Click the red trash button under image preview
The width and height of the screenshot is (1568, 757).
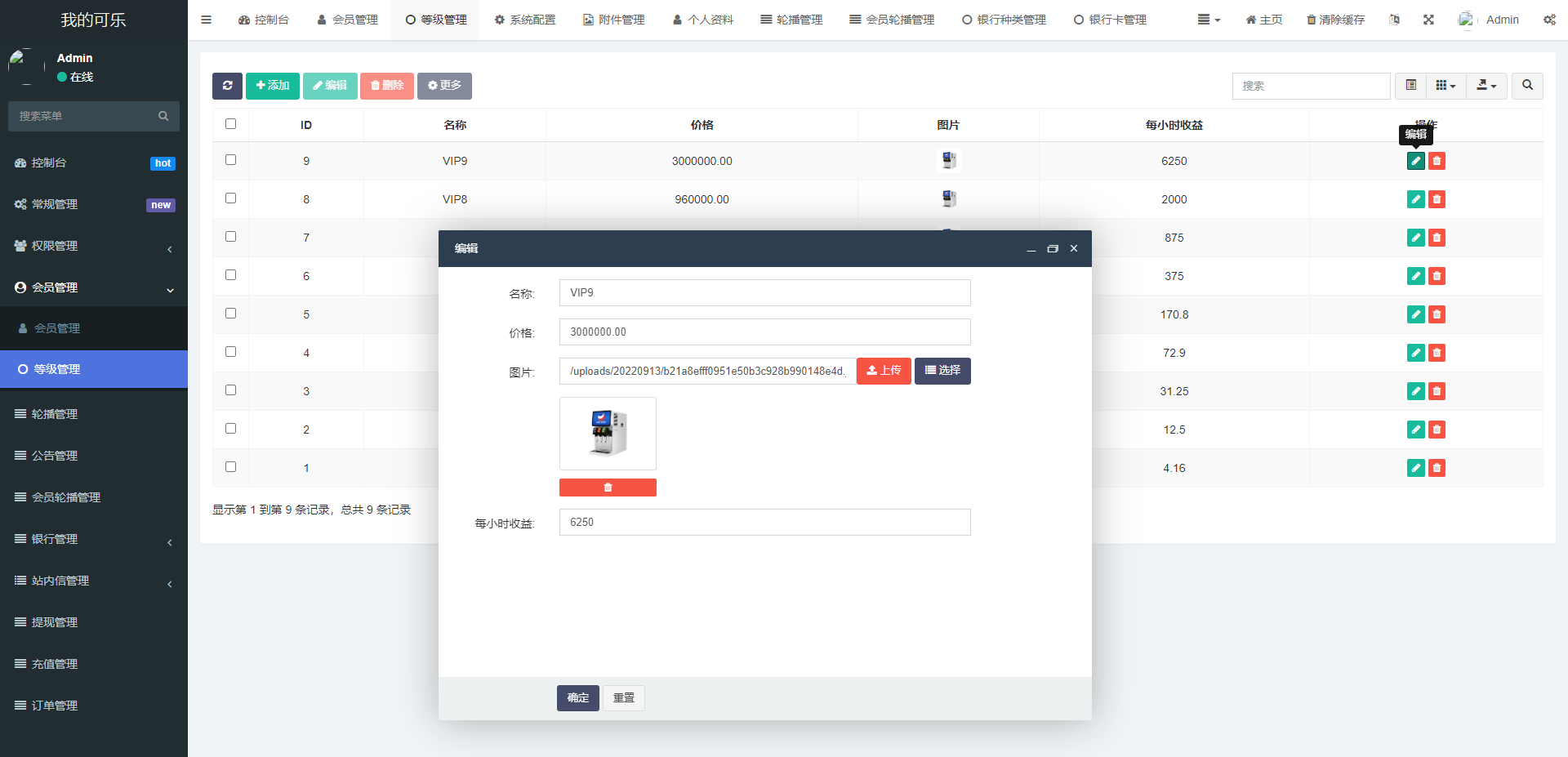coord(608,488)
